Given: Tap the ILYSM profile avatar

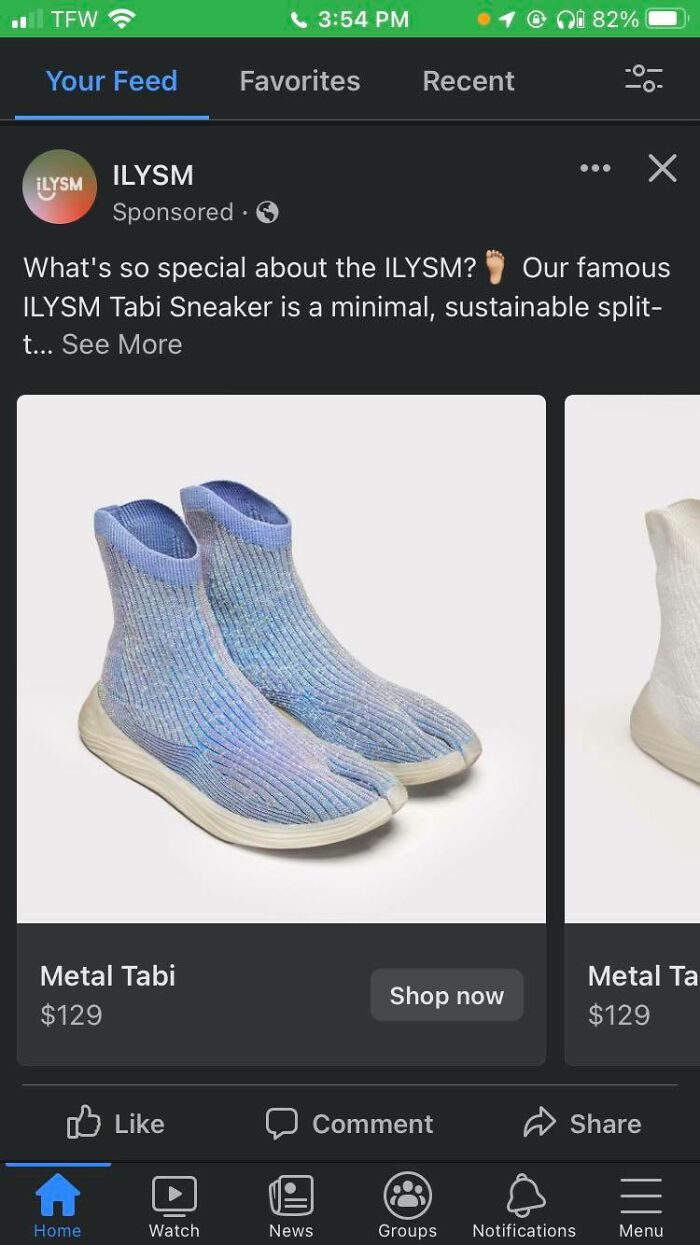Looking at the screenshot, I should click(x=59, y=187).
